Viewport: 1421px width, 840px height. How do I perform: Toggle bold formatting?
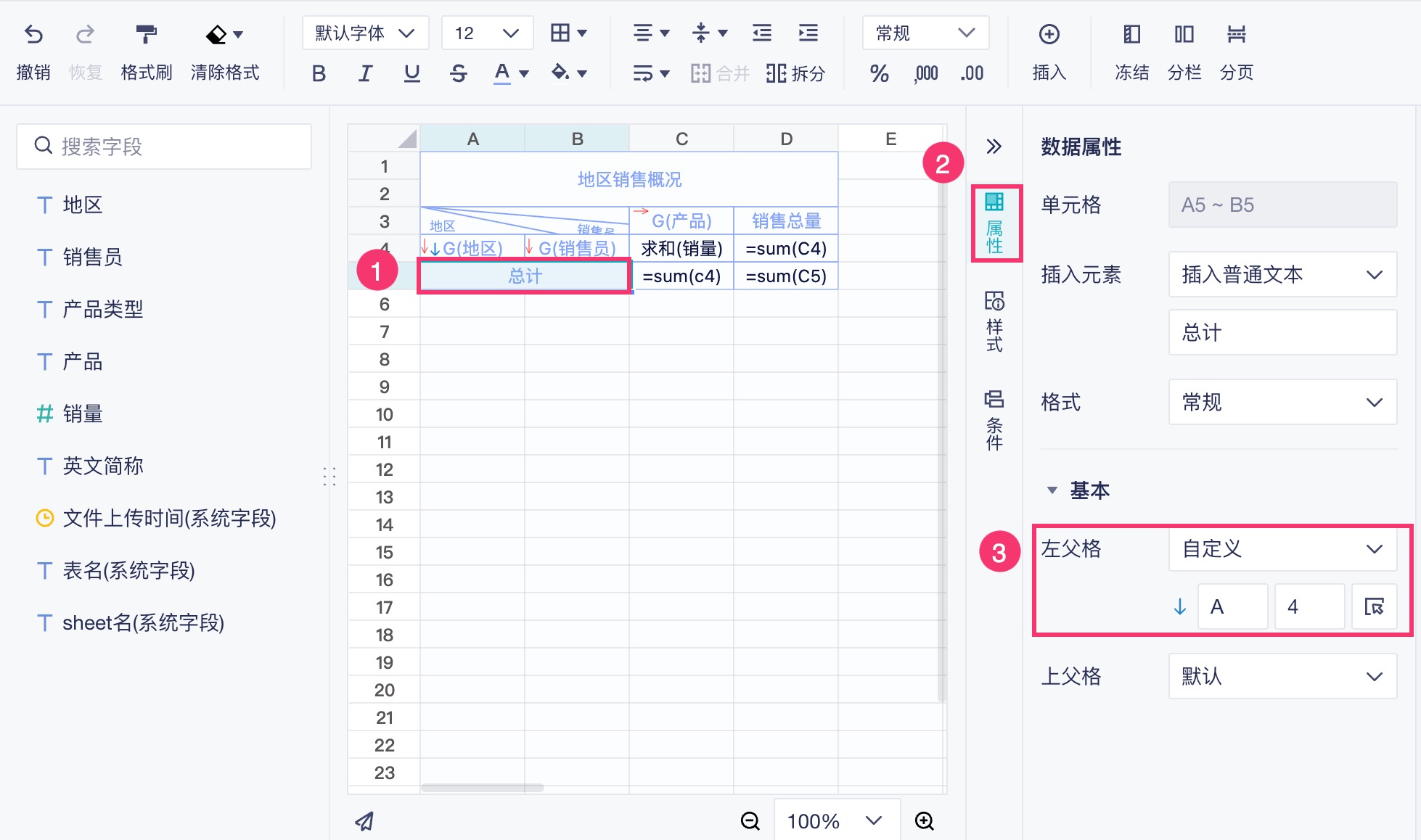(x=319, y=73)
